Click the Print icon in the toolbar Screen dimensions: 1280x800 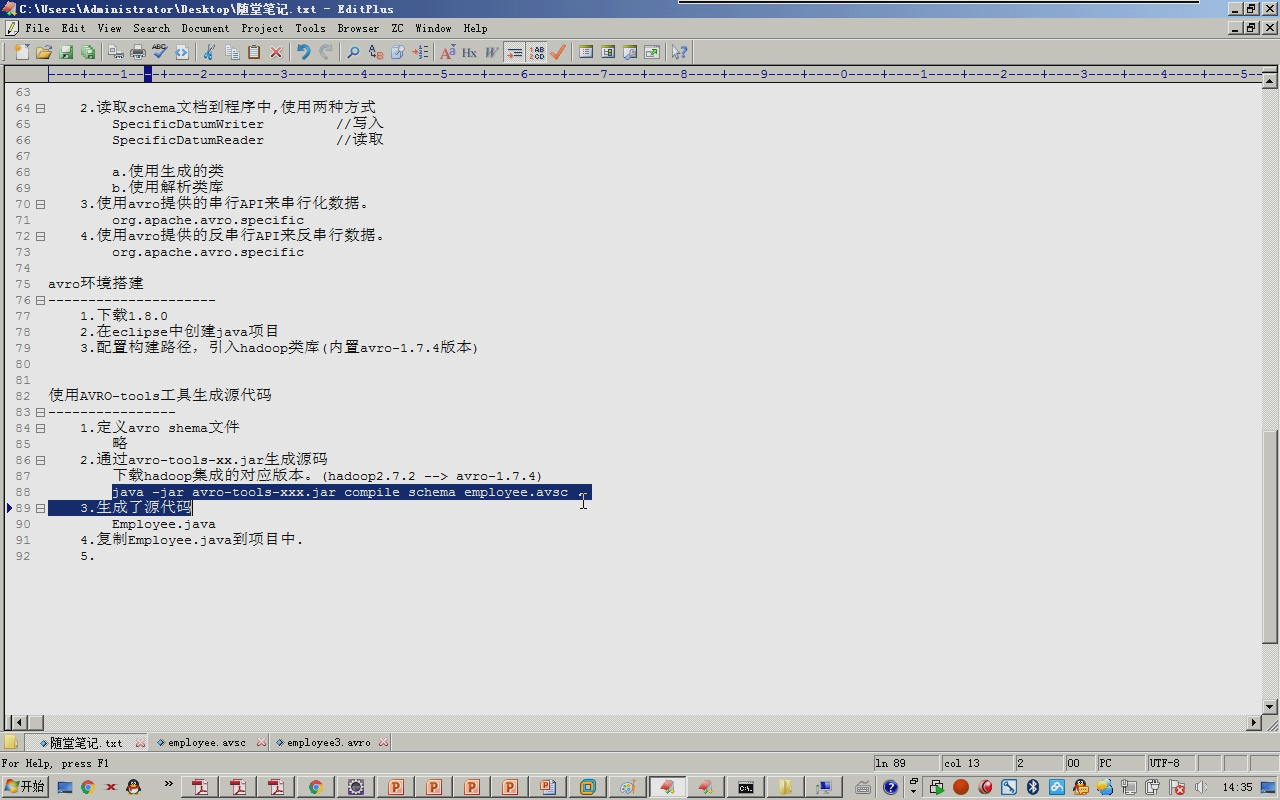[x=138, y=52]
